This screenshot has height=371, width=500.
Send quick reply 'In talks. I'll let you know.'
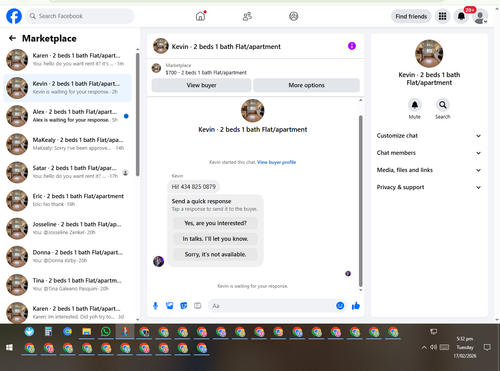pyautogui.click(x=215, y=239)
